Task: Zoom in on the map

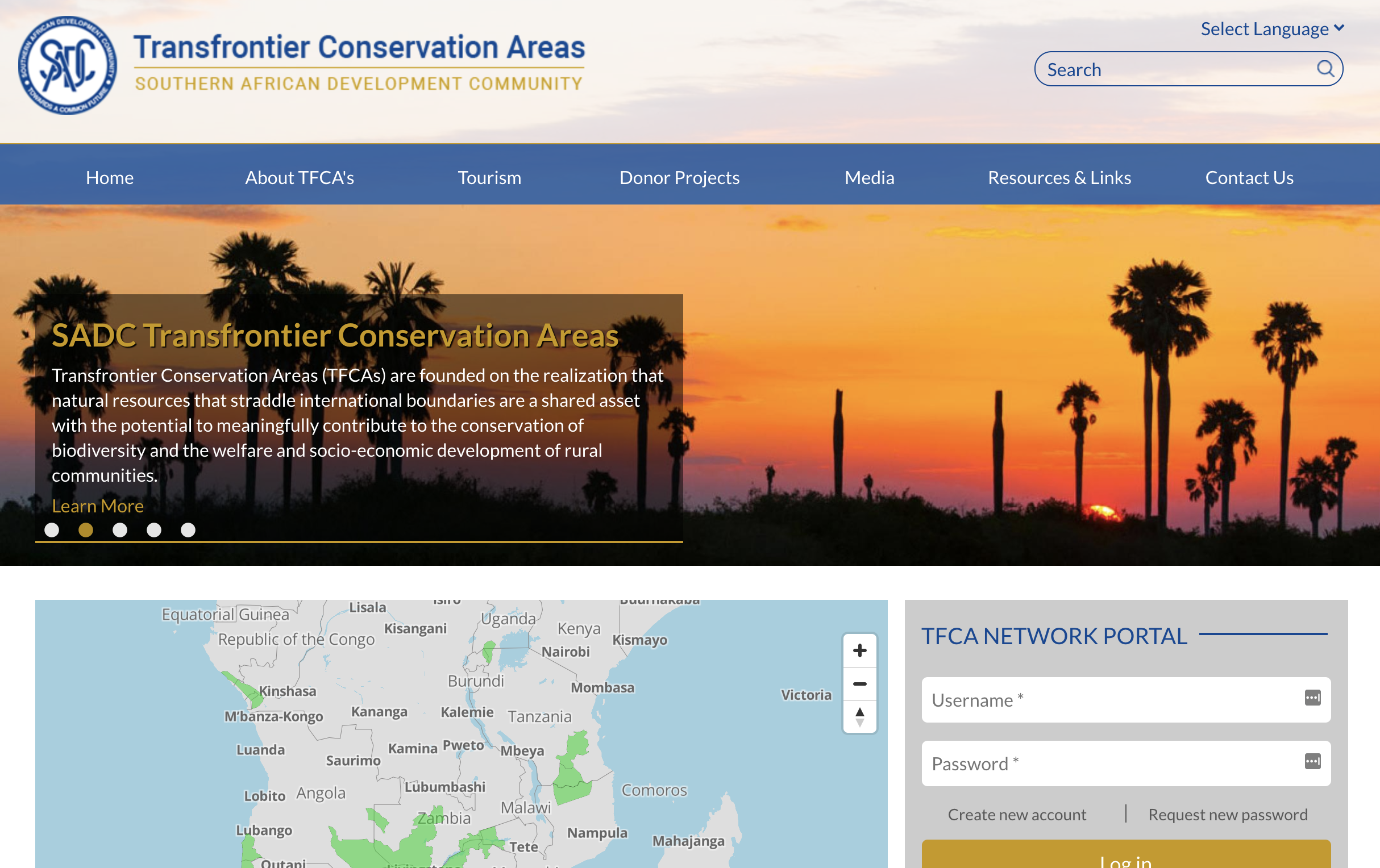Action: 859,650
